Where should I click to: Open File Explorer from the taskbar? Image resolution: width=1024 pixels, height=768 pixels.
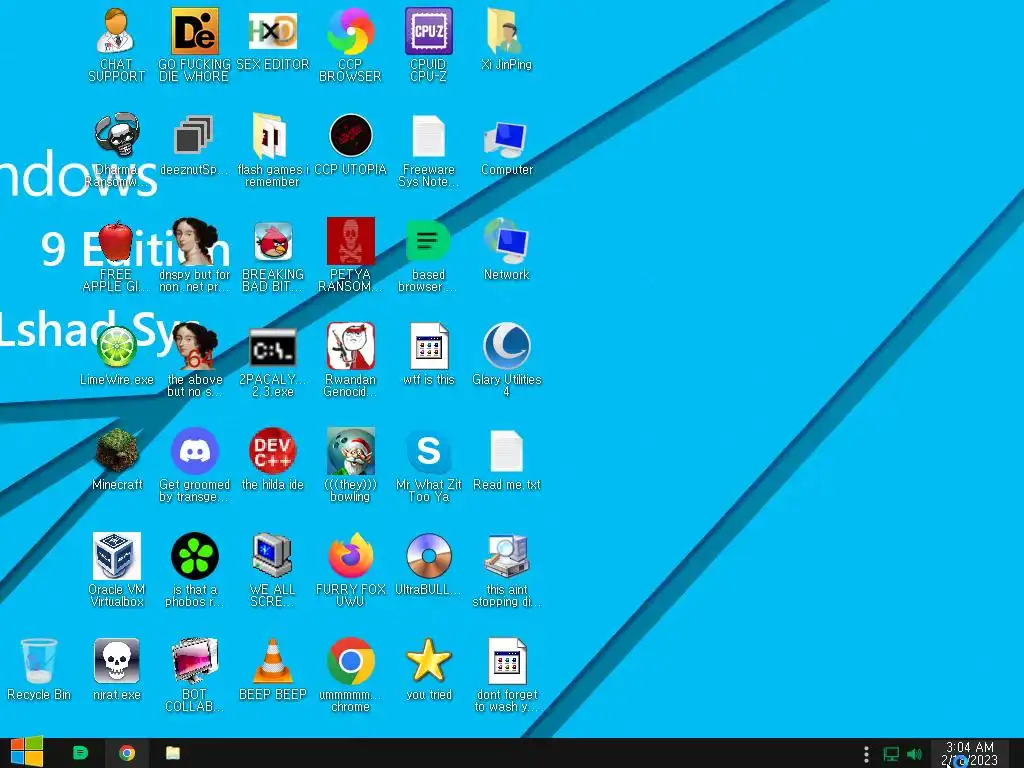pos(173,753)
